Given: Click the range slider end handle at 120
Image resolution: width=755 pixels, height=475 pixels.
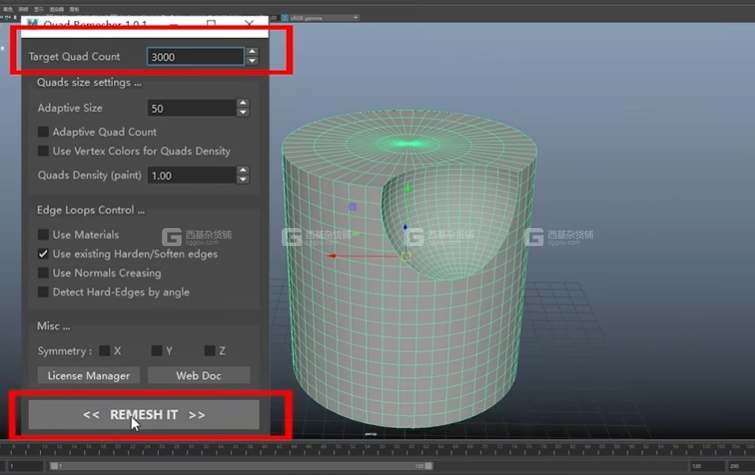Looking at the screenshot, I should coord(429,466).
